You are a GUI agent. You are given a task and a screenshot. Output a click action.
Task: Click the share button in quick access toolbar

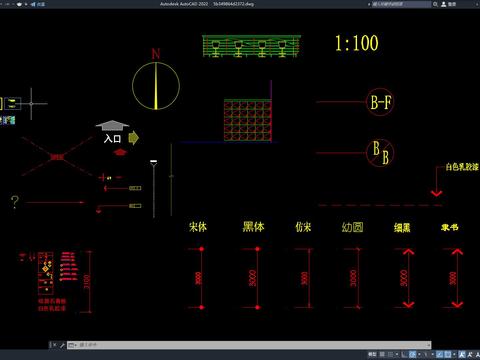coord(38,4)
